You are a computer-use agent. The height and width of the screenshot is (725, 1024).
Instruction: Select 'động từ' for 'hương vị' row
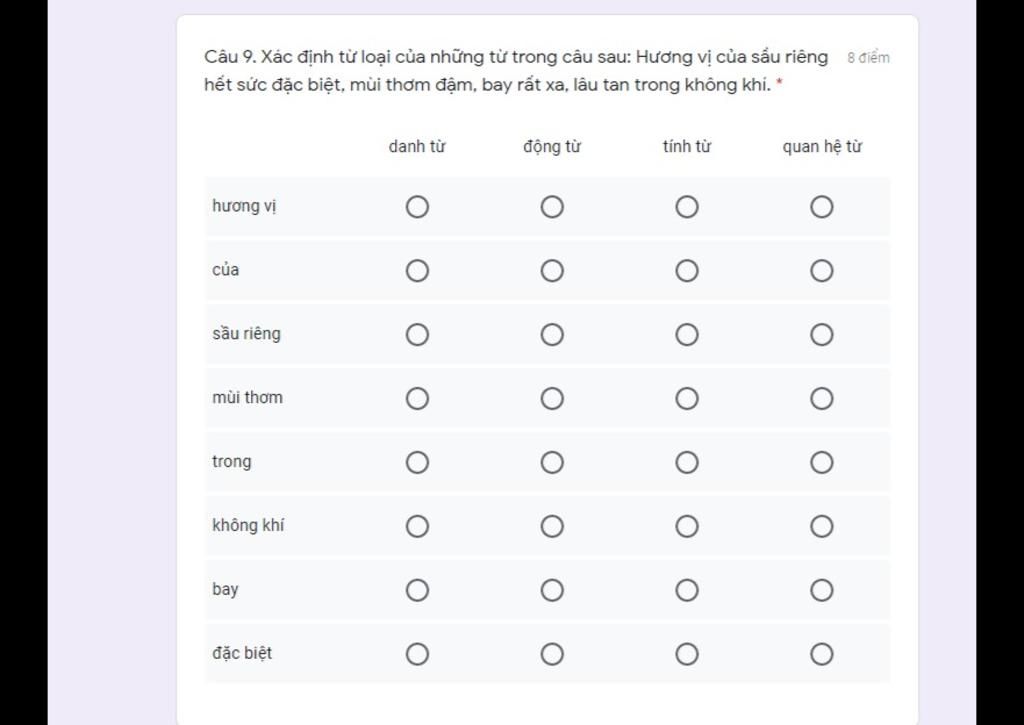coord(552,207)
